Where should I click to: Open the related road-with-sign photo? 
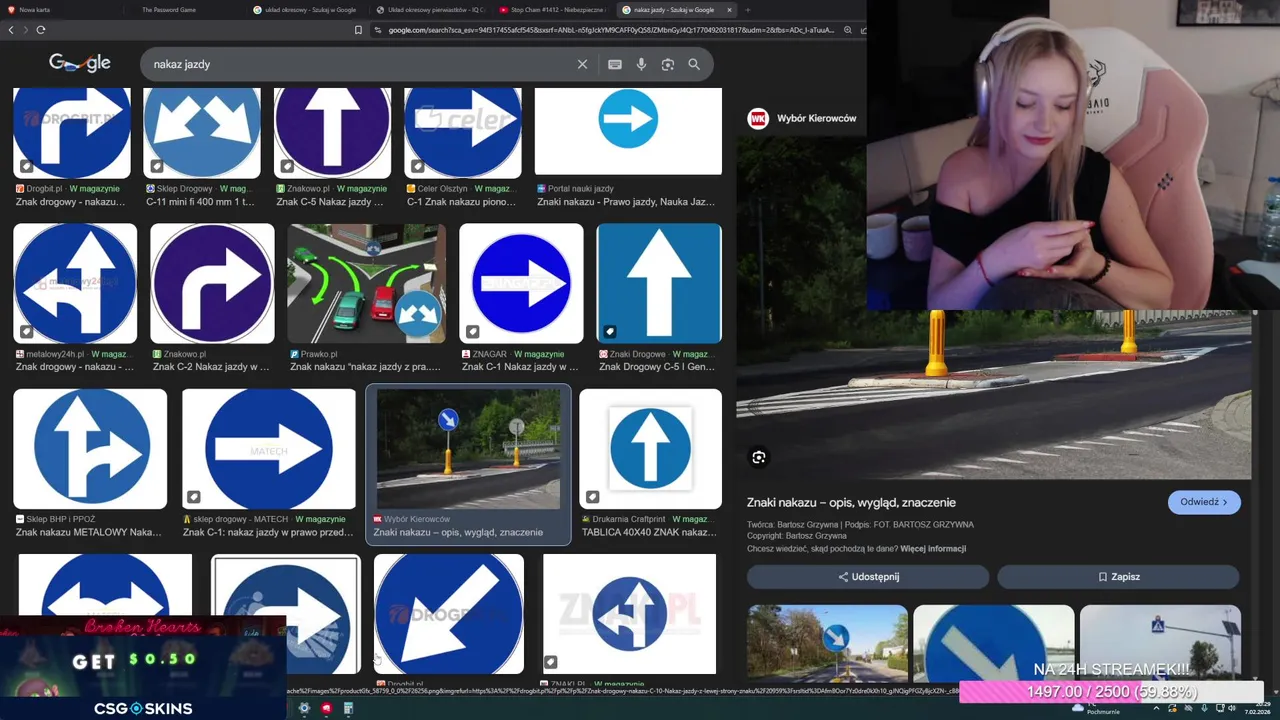pyautogui.click(x=827, y=643)
